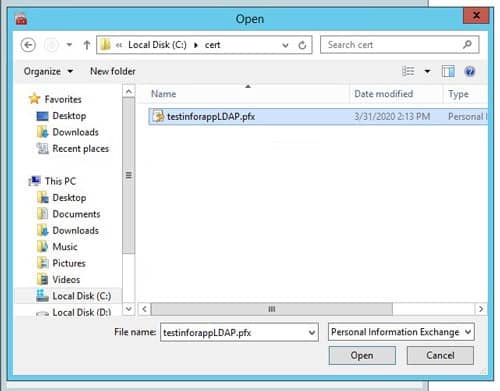Click the Open button
The height and width of the screenshot is (391, 500).
(362, 355)
